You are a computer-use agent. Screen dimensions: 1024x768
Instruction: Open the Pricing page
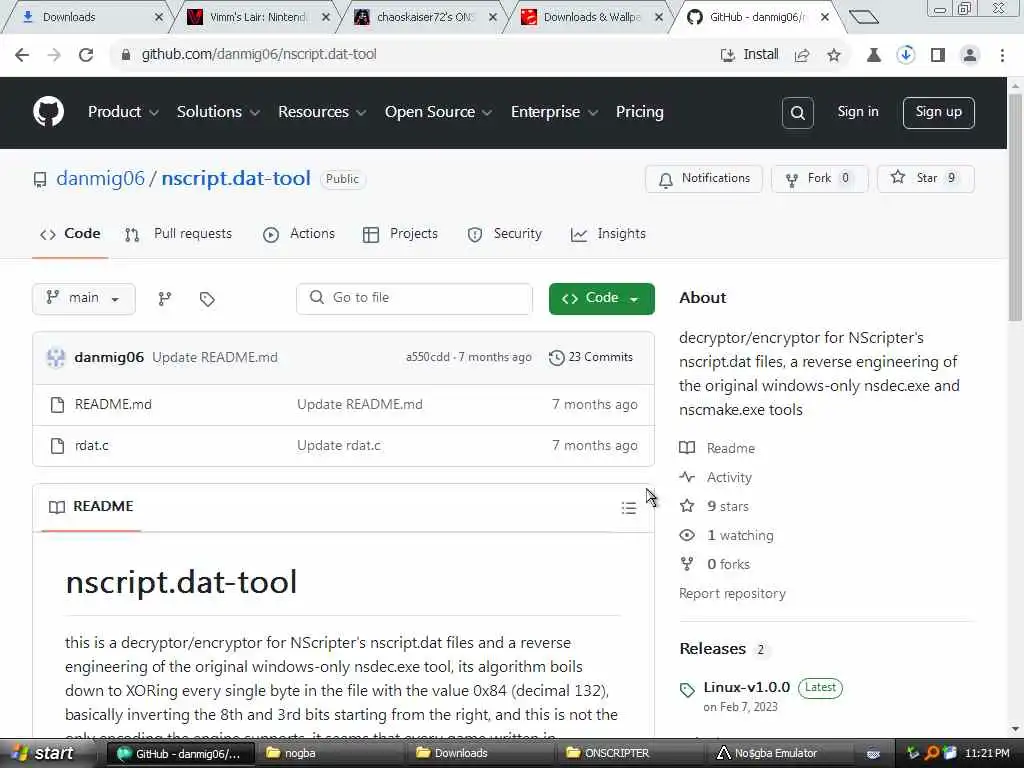[639, 112]
